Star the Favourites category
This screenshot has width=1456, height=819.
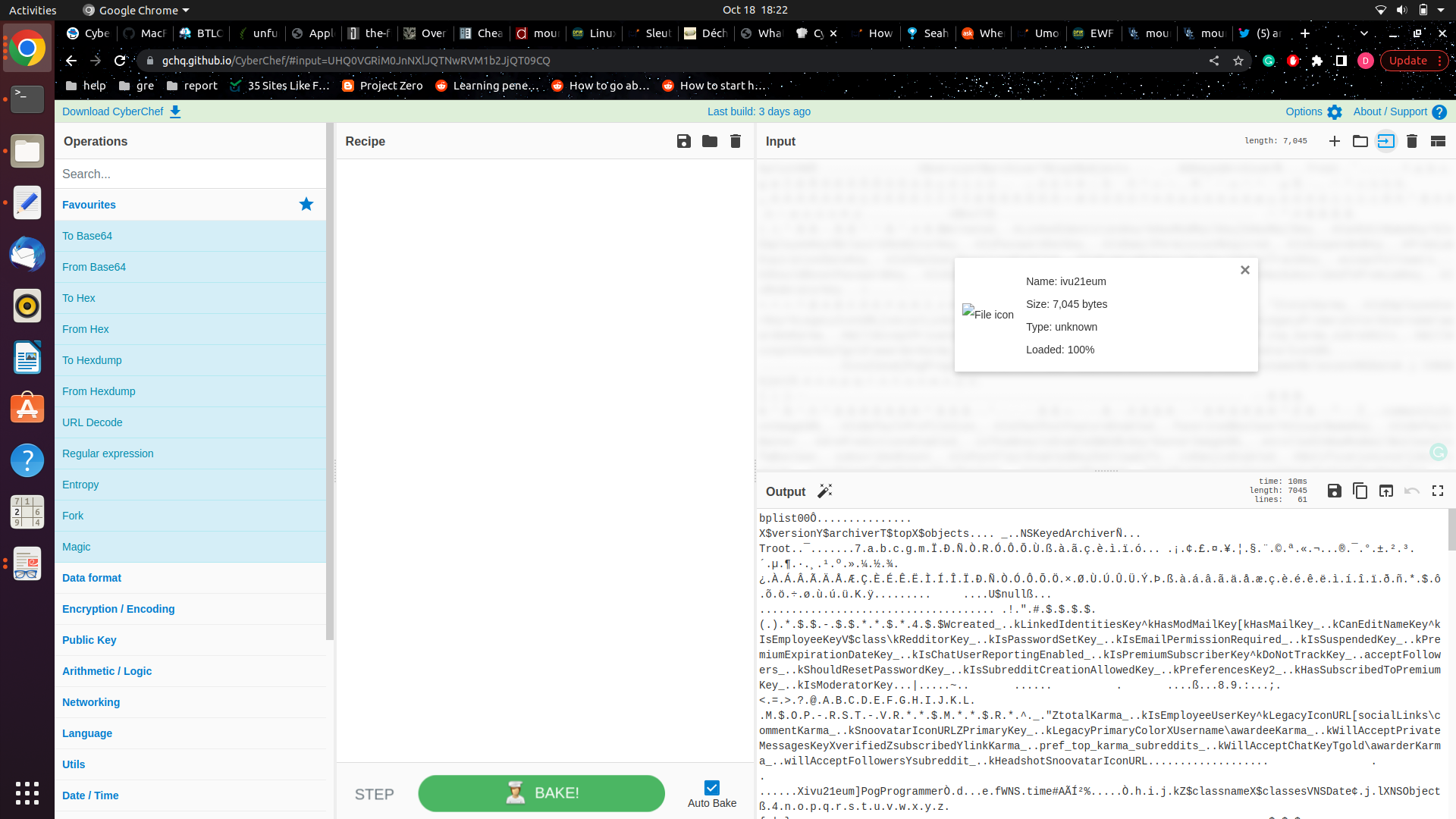point(306,204)
